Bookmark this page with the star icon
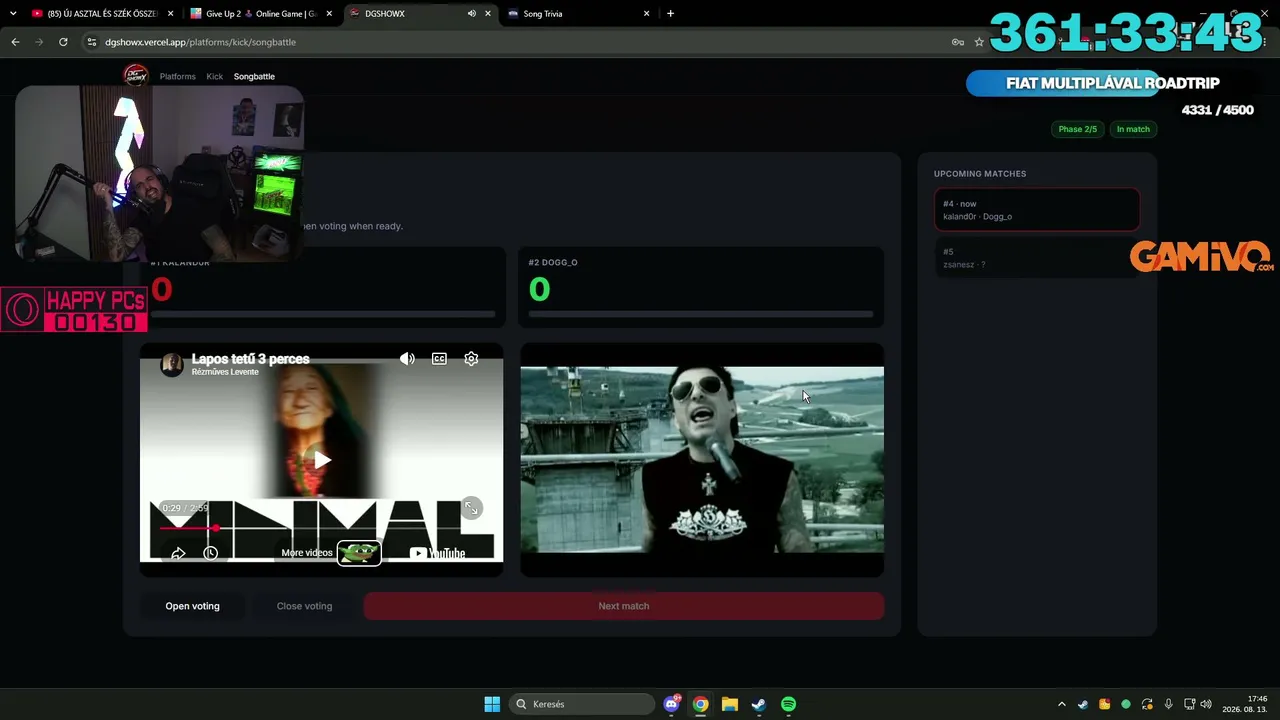Image resolution: width=1280 pixels, height=720 pixels. pyautogui.click(x=979, y=42)
